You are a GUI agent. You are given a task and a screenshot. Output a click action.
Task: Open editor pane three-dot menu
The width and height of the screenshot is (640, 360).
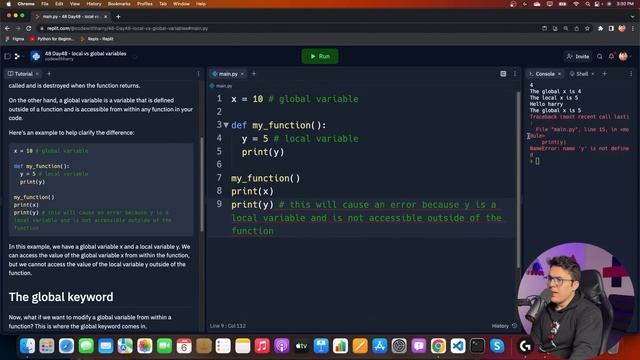tap(515, 74)
